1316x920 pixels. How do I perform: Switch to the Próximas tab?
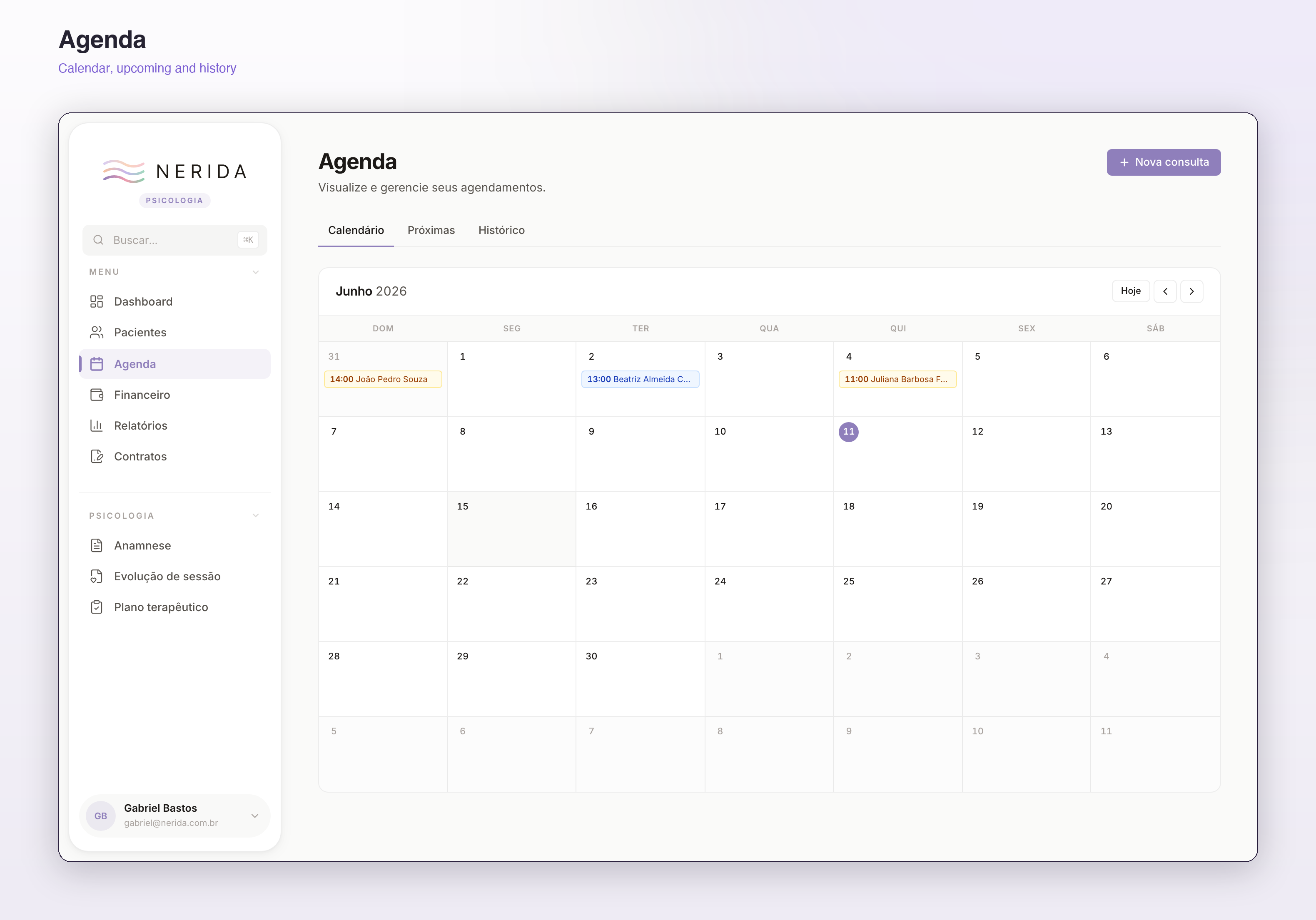(431, 230)
